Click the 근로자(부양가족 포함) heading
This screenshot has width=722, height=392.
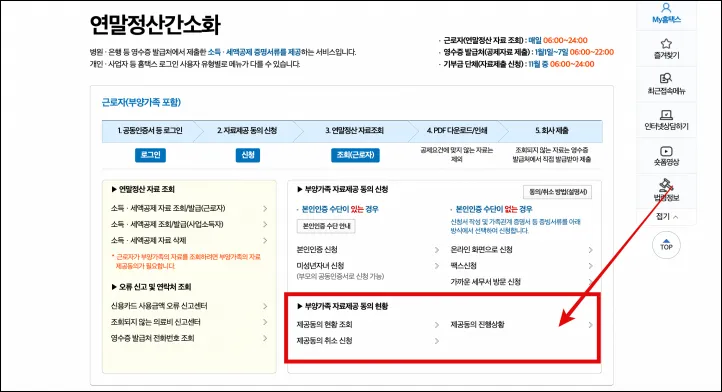click(x=141, y=102)
